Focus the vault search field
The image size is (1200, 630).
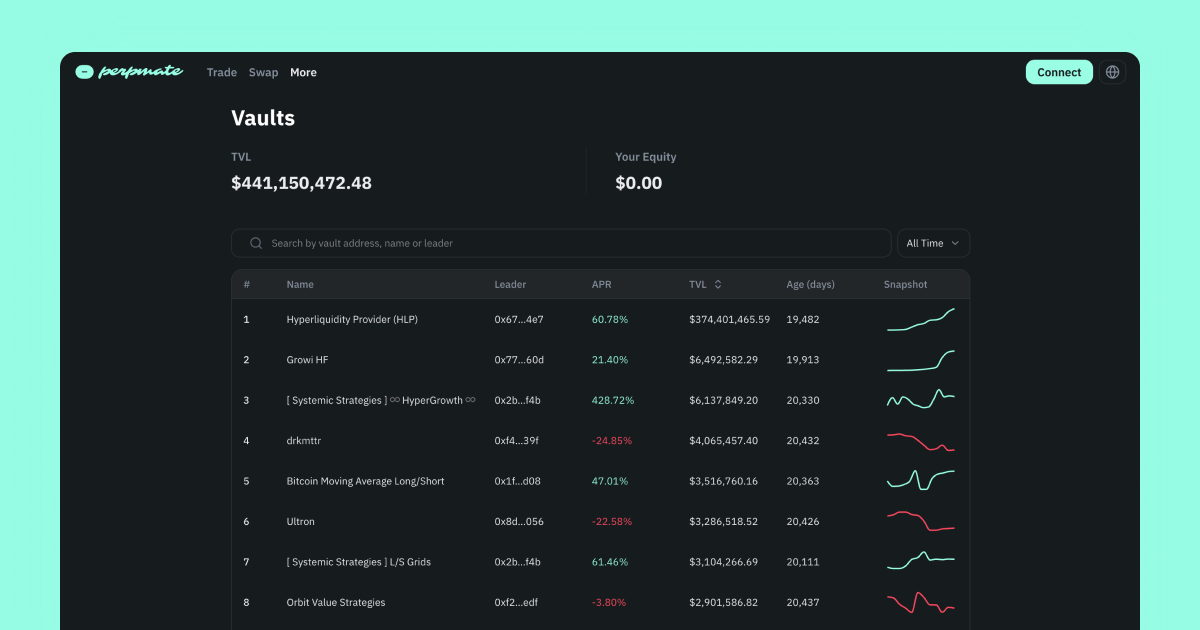tap(561, 243)
